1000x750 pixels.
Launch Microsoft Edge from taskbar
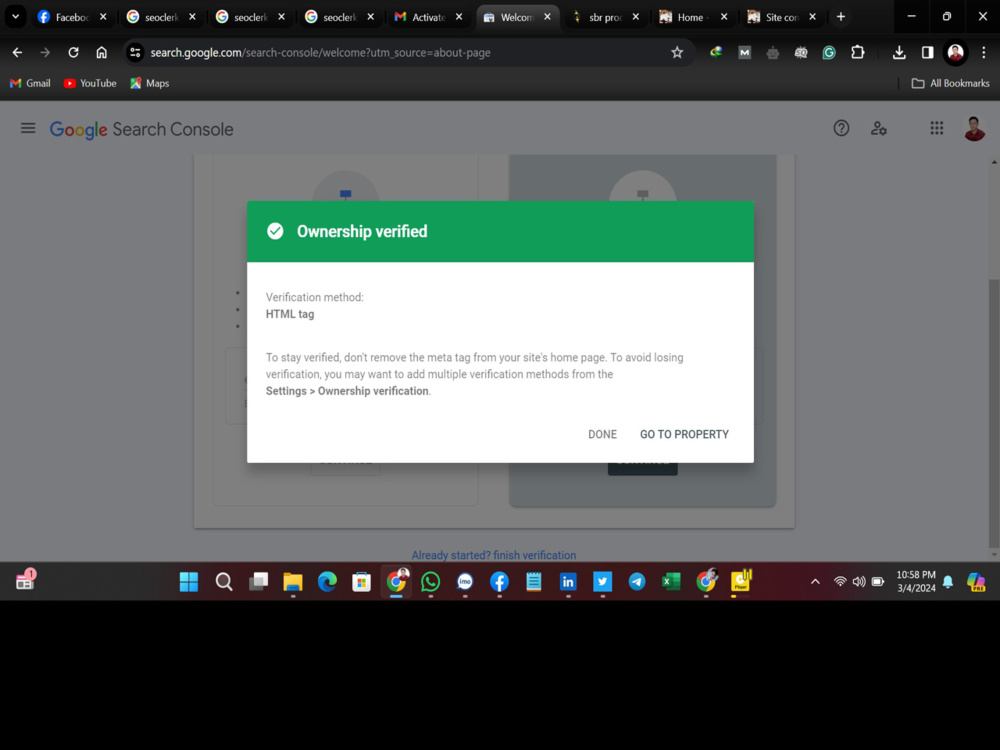coord(327,582)
